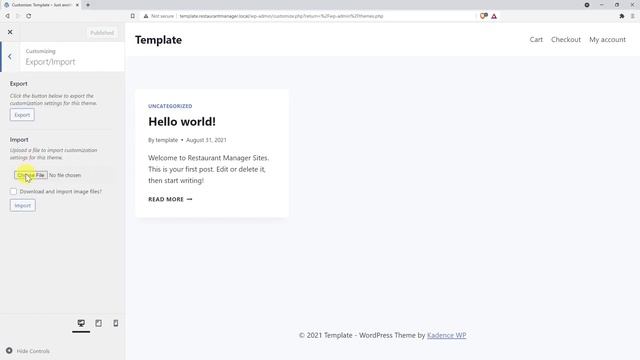Open the My account menu item
Viewport: 640px width, 360px height.
click(x=607, y=40)
